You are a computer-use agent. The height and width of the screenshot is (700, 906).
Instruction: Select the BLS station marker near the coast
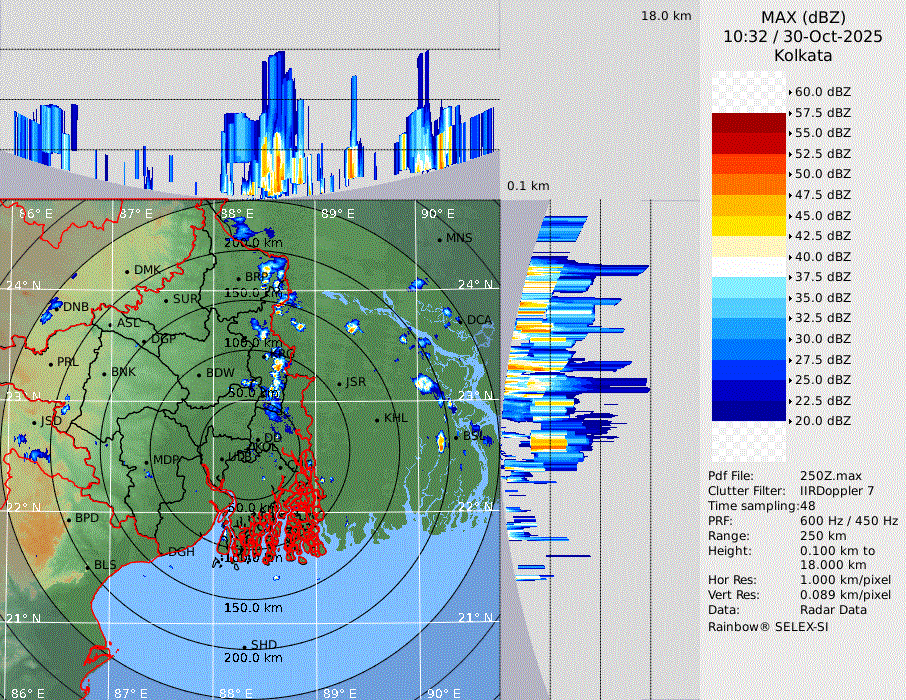pos(88,566)
